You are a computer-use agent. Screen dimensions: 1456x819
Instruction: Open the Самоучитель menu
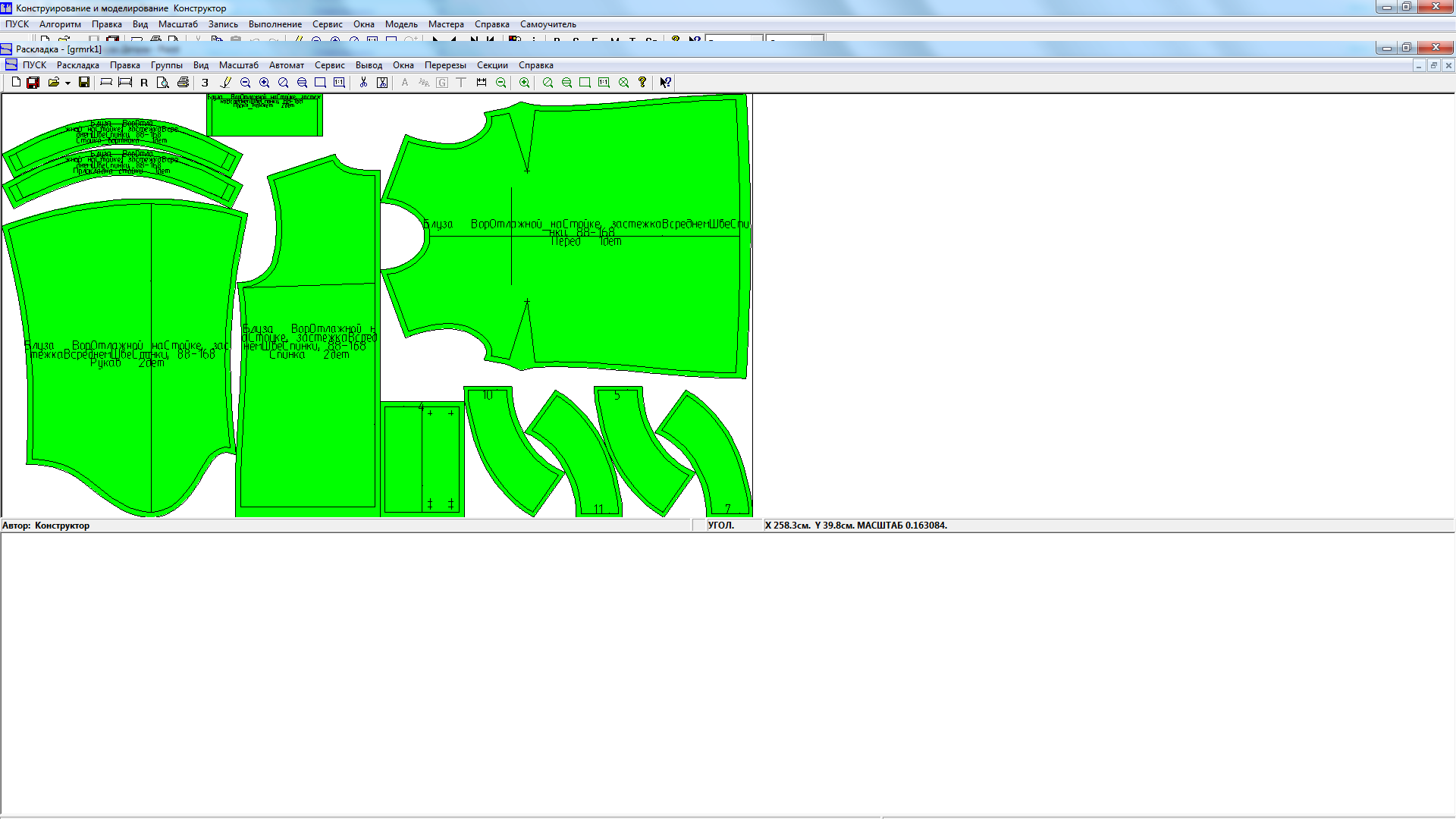(x=548, y=24)
